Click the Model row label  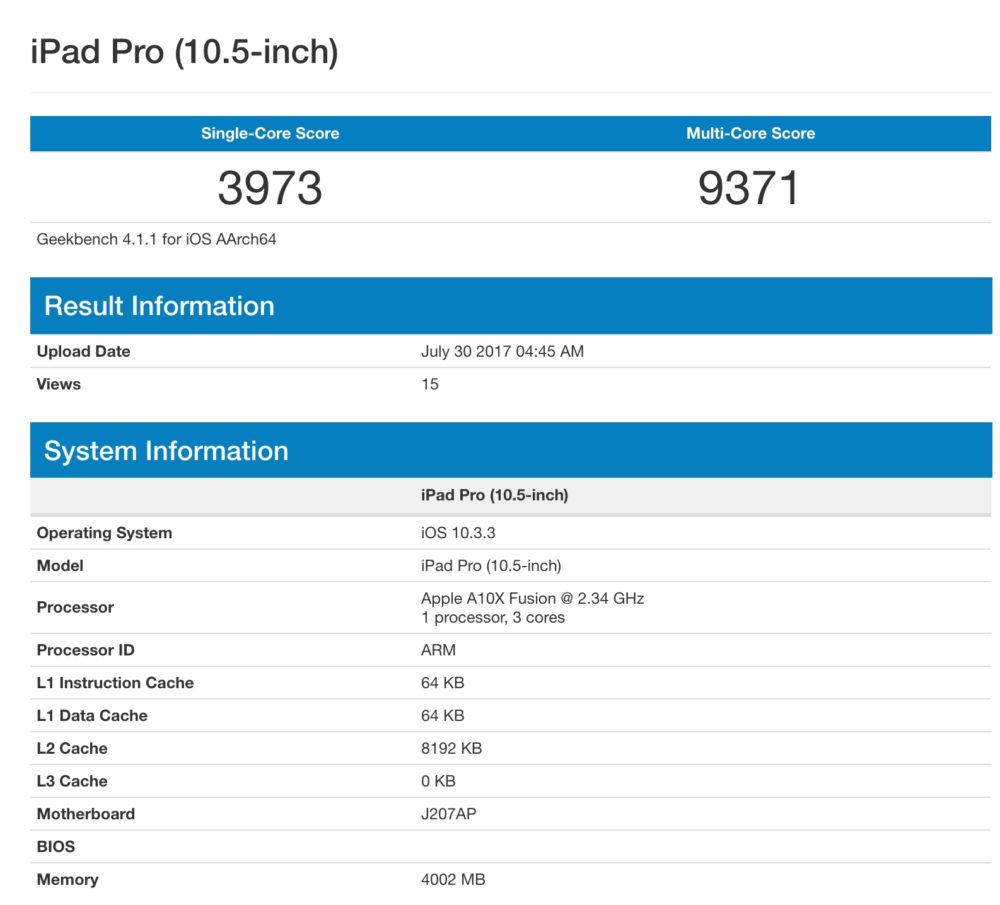click(x=60, y=566)
